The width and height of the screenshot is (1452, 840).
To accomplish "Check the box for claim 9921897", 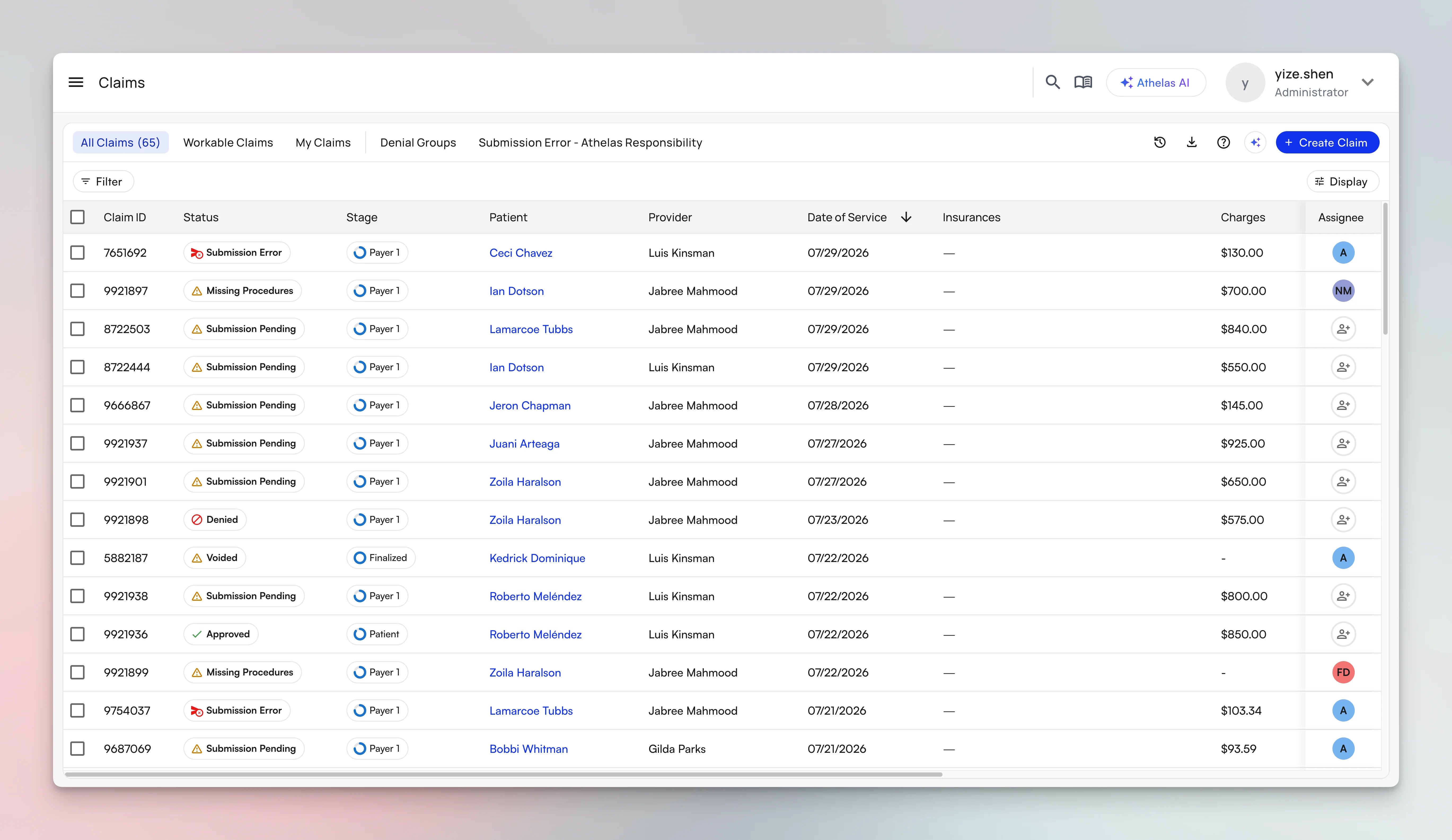I will click(77, 290).
